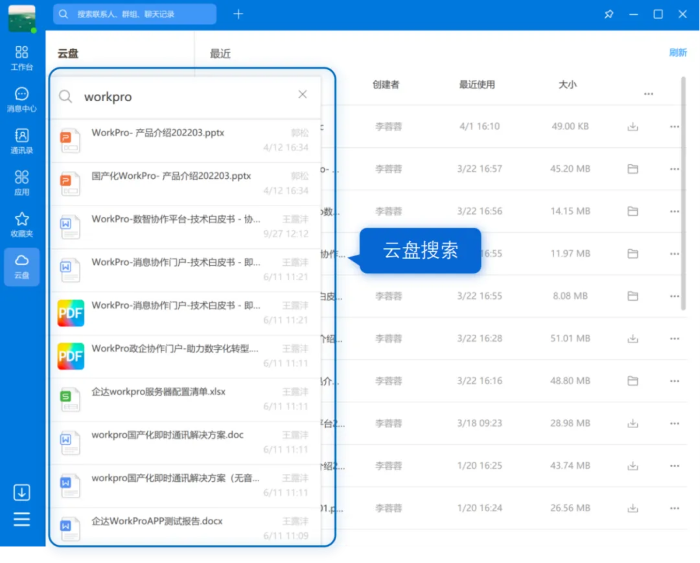Open more options for 43.74 MB row

pos(675,466)
